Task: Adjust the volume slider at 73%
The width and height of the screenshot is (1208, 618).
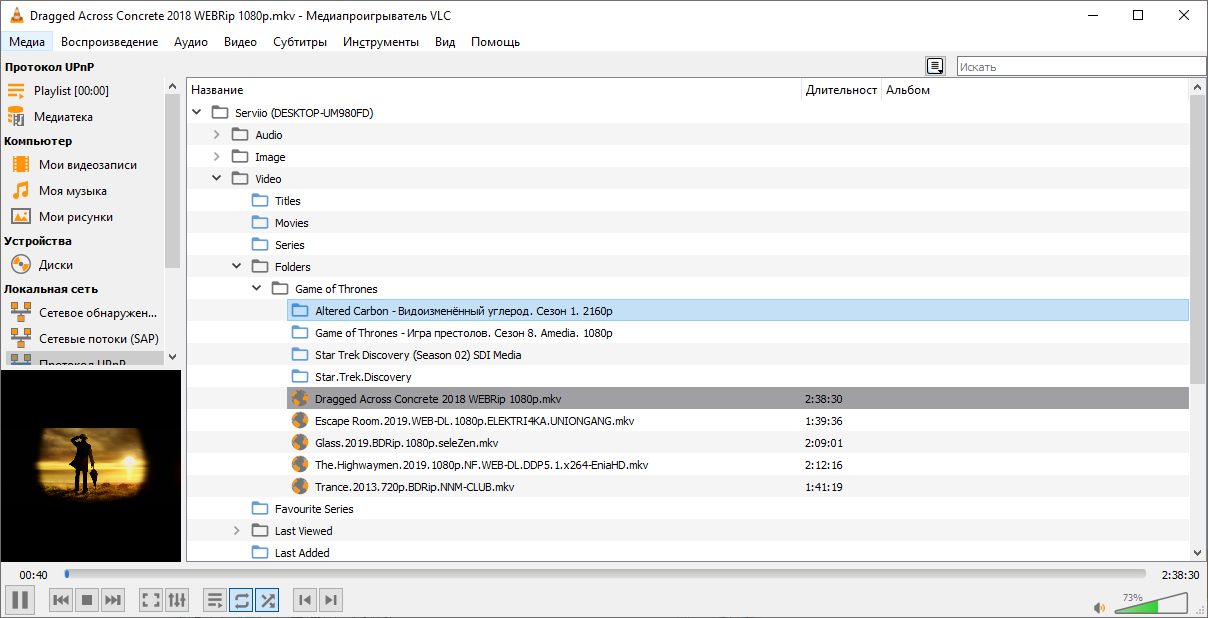Action: pyautogui.click(x=1152, y=603)
